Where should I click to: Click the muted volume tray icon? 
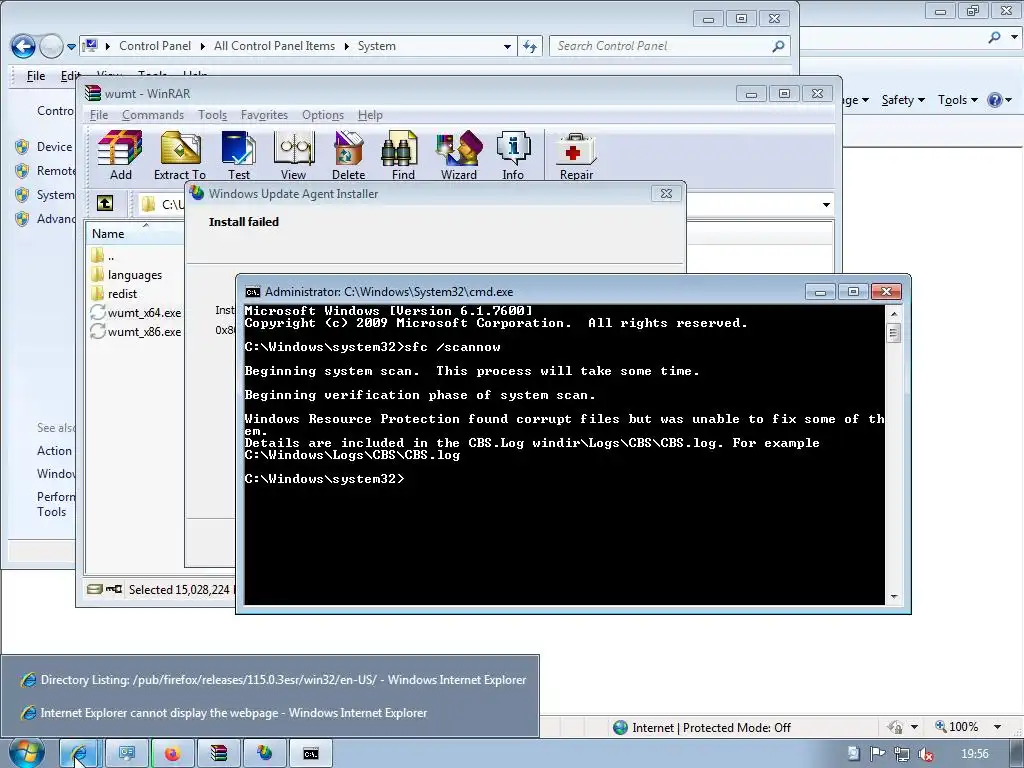click(x=925, y=754)
